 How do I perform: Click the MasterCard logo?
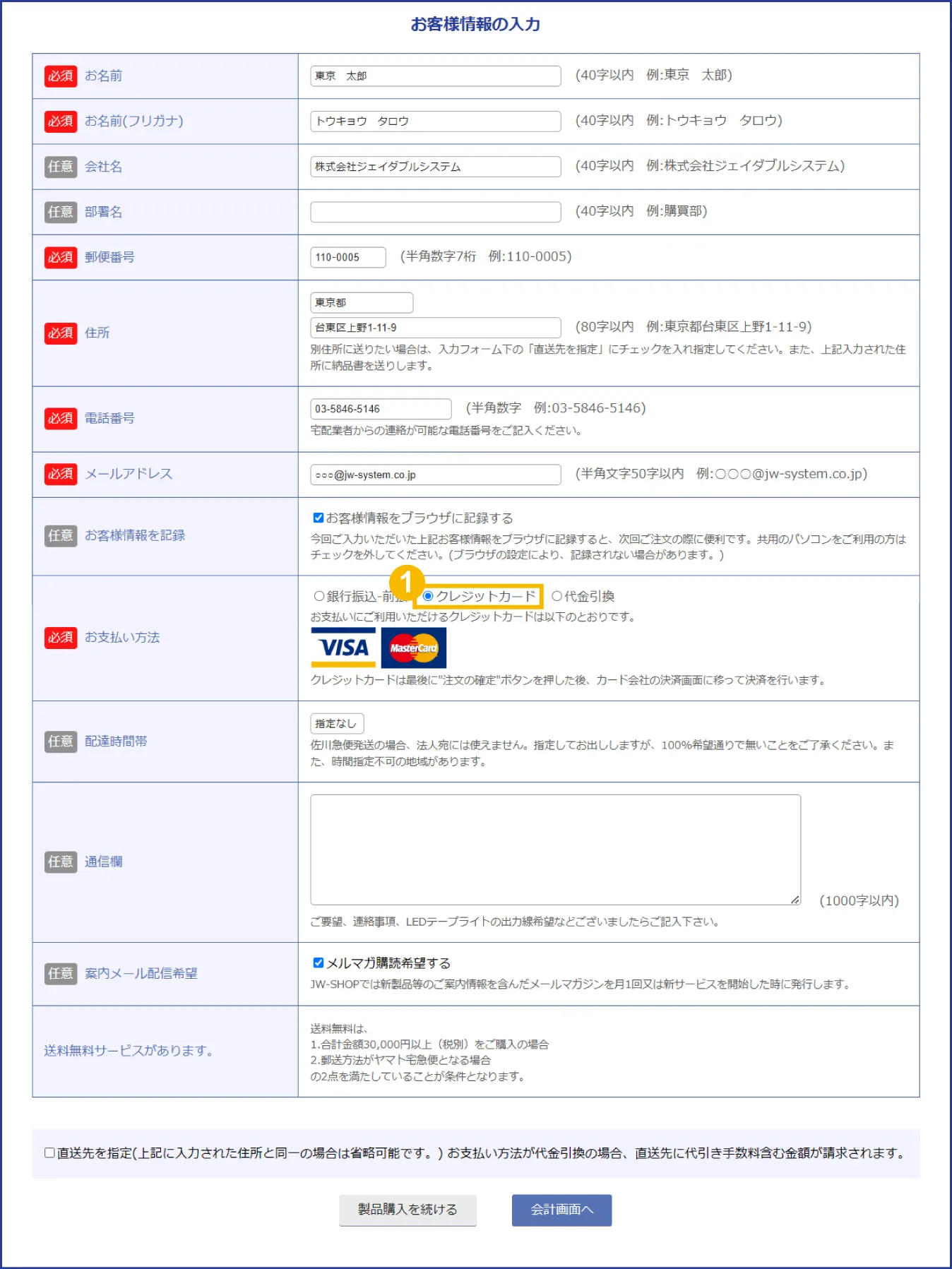[x=414, y=648]
